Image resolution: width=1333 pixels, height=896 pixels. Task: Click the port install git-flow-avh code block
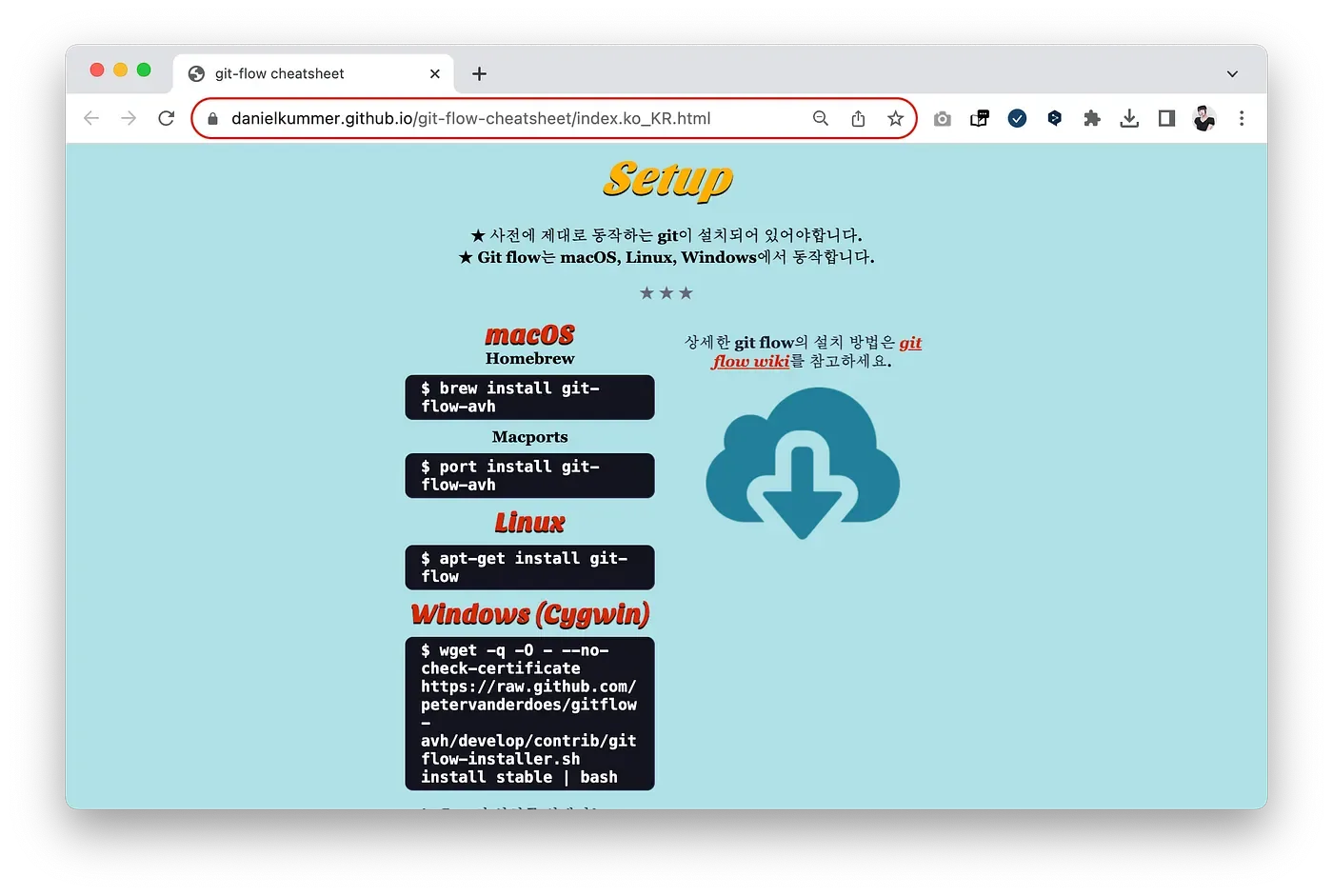click(x=529, y=475)
